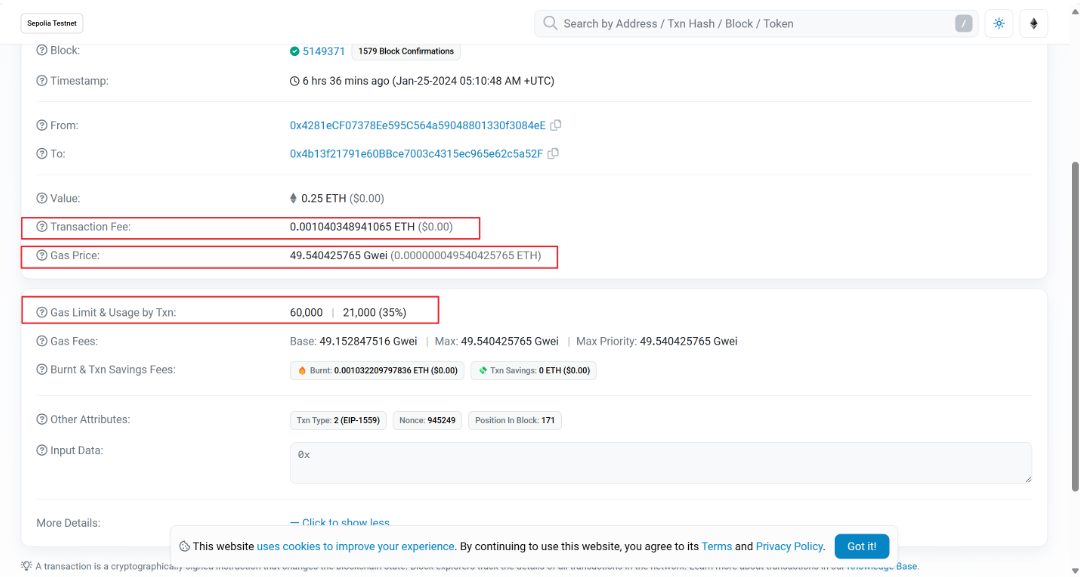This screenshot has width=1080, height=577.
Task: Click the help icon next to From
Action: (41, 125)
